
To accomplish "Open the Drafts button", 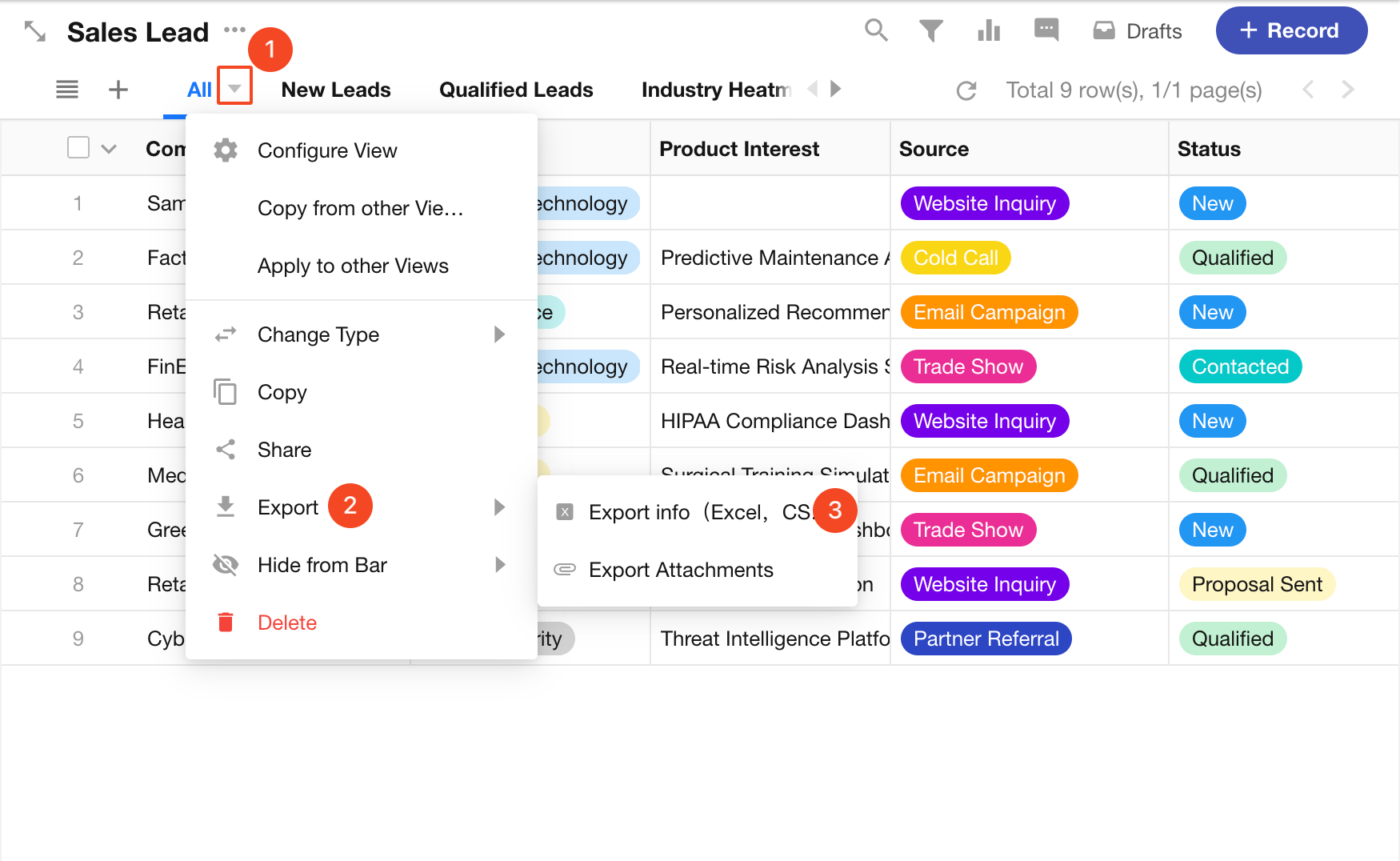I will (x=1138, y=31).
